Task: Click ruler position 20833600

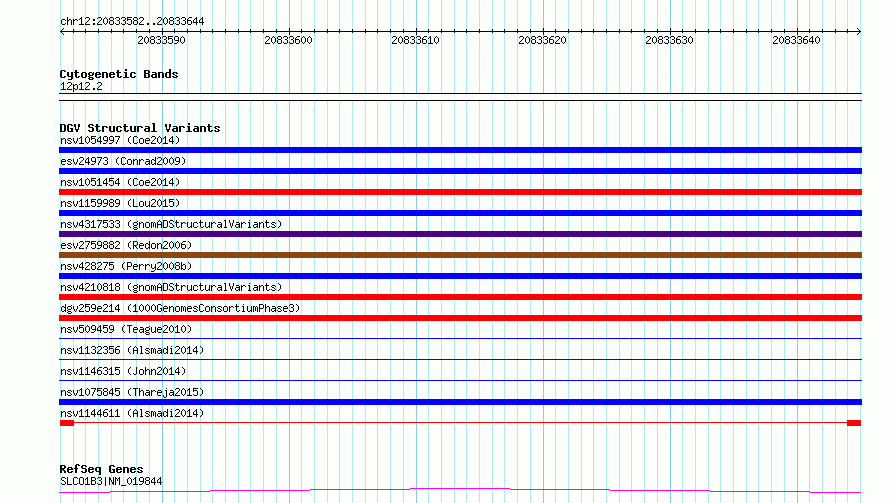Action: click(288, 40)
